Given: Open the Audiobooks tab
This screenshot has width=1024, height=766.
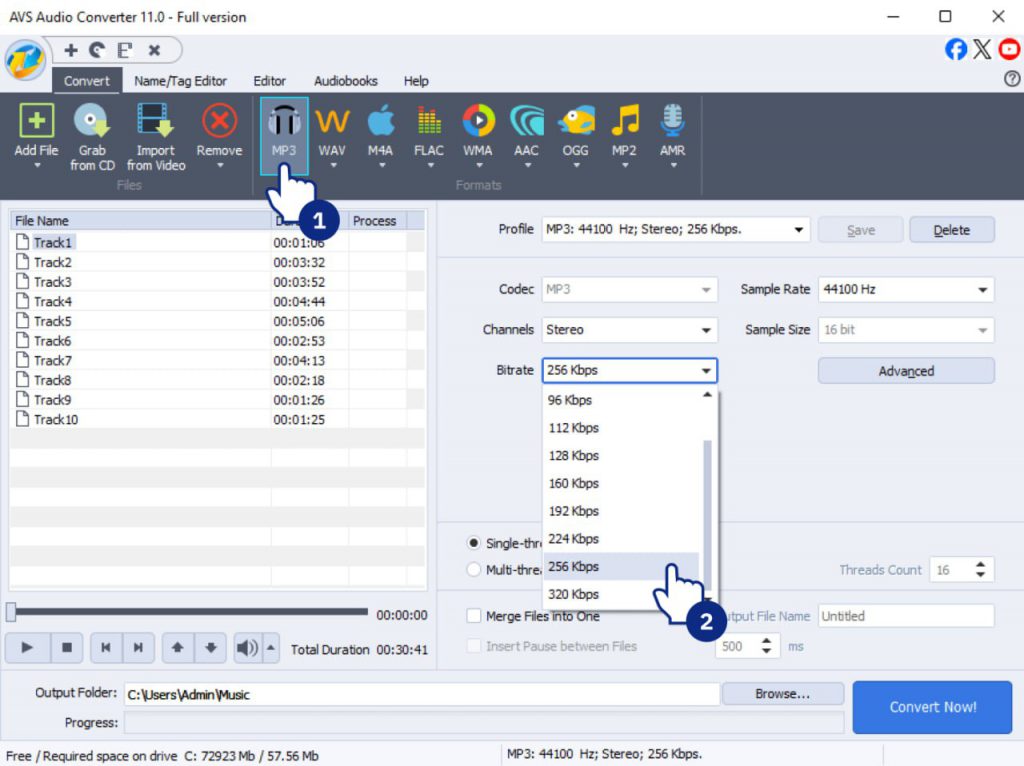Looking at the screenshot, I should coord(345,81).
